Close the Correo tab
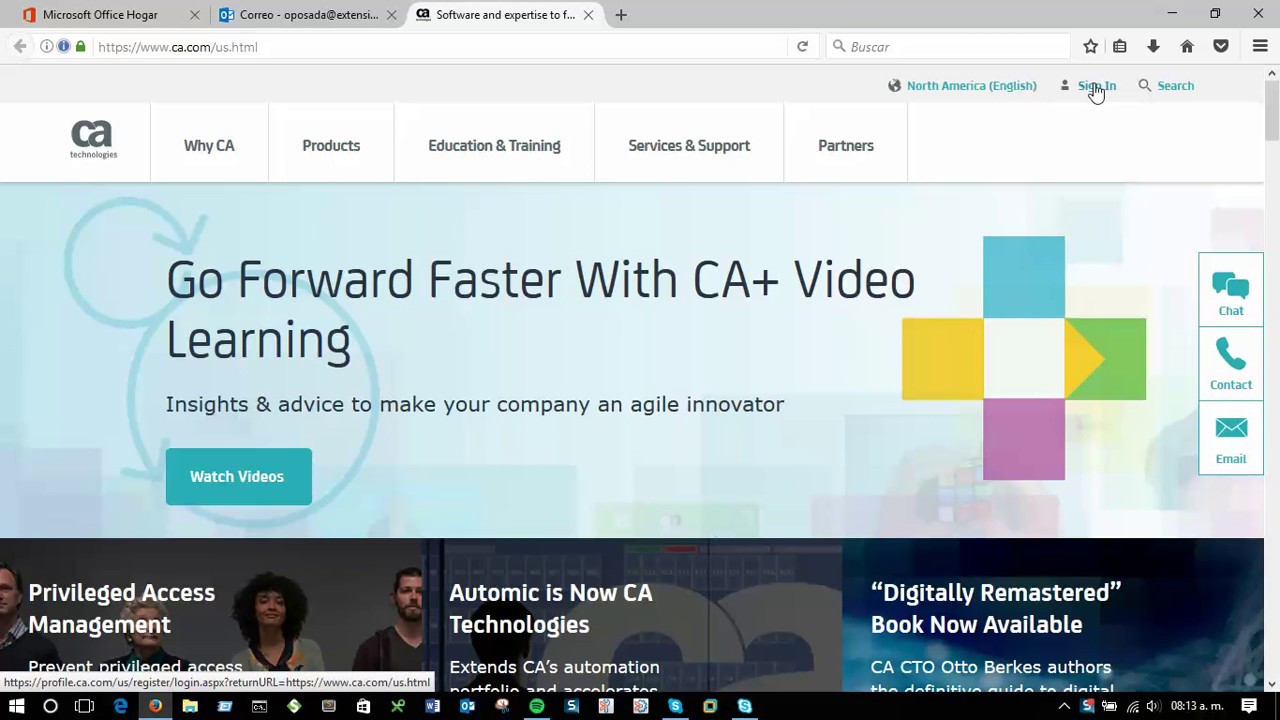The height and width of the screenshot is (720, 1280). (x=392, y=15)
